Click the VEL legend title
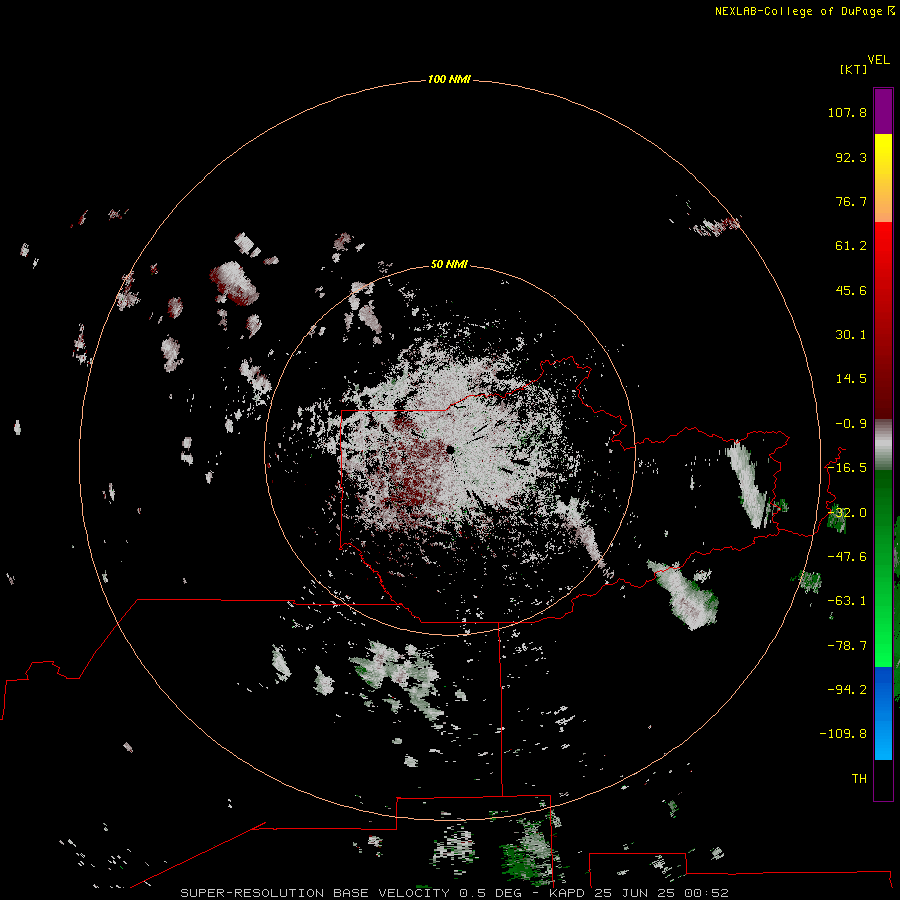 (878, 60)
